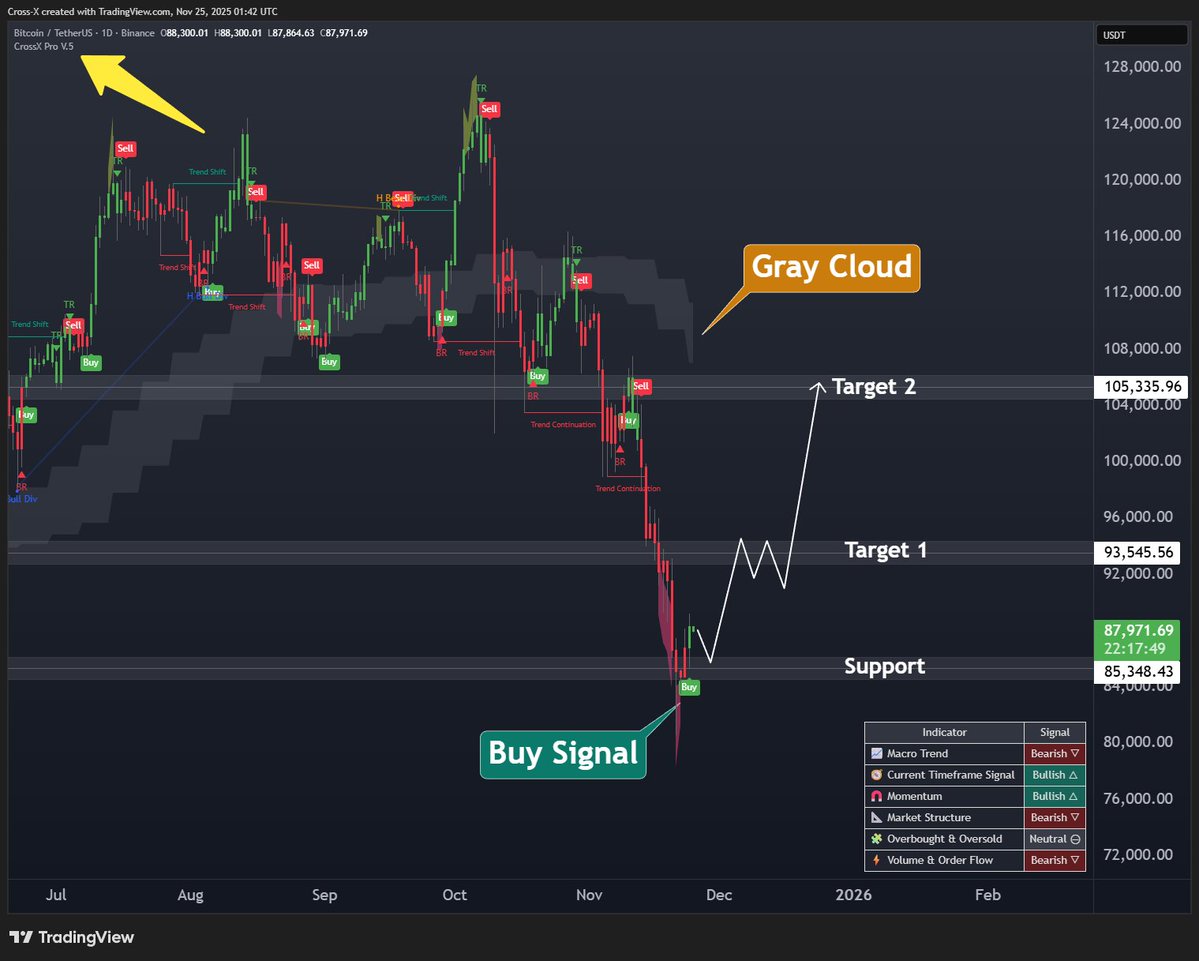
Task: Select the 85,348.43 price label
Action: [x=1138, y=672]
